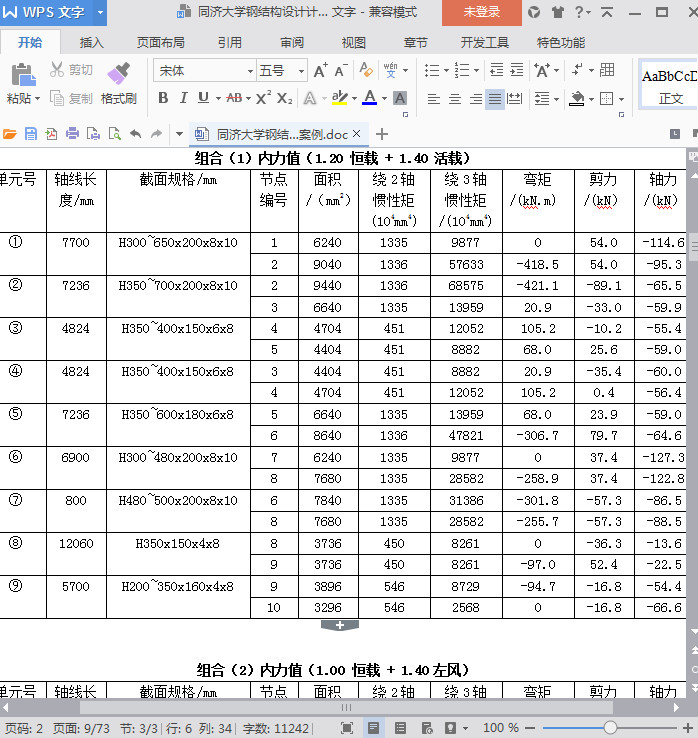Toggle italic formatting
Image resolution: width=698 pixels, height=738 pixels.
[183, 98]
